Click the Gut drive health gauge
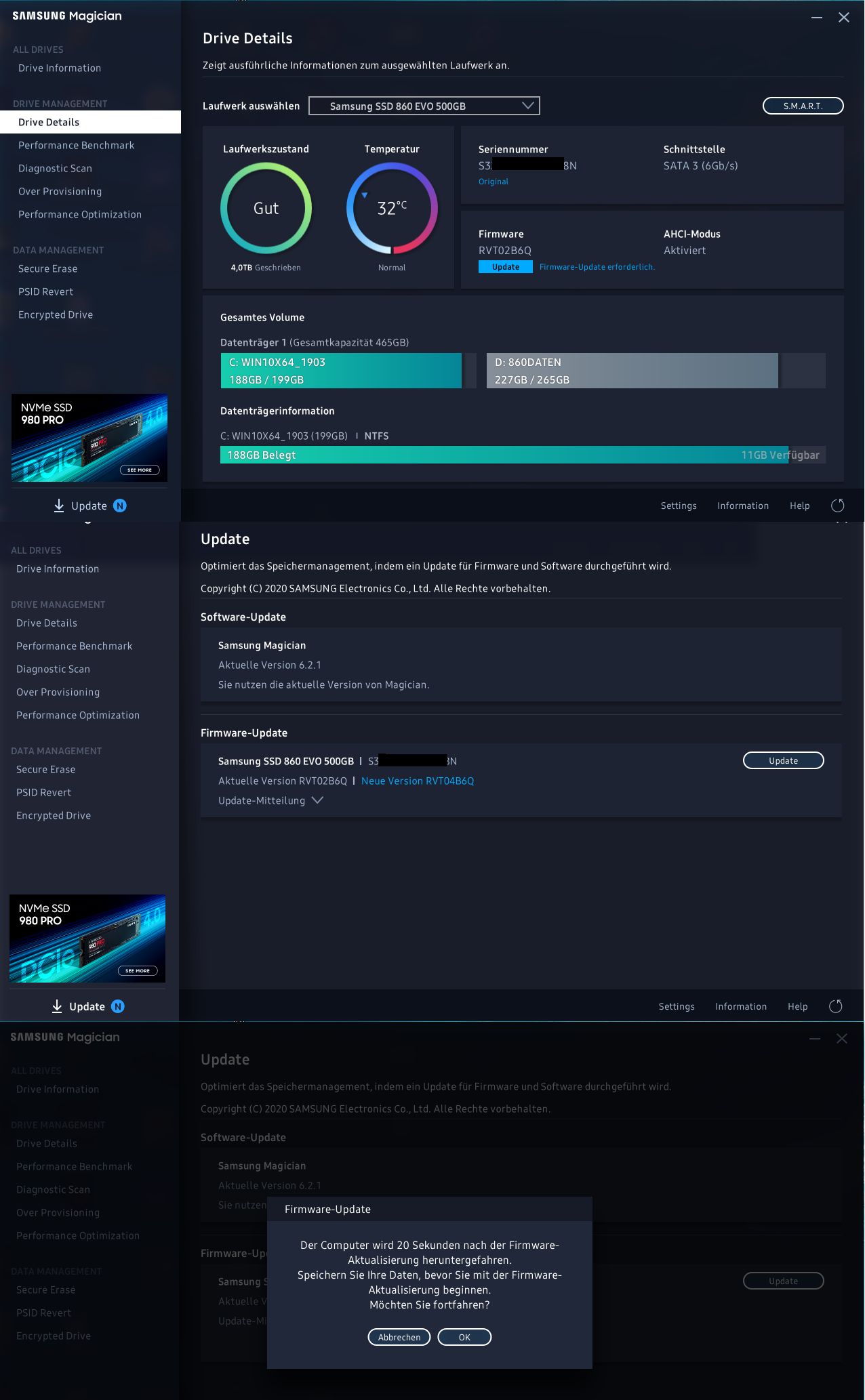This screenshot has height=1400, width=865. [x=266, y=208]
